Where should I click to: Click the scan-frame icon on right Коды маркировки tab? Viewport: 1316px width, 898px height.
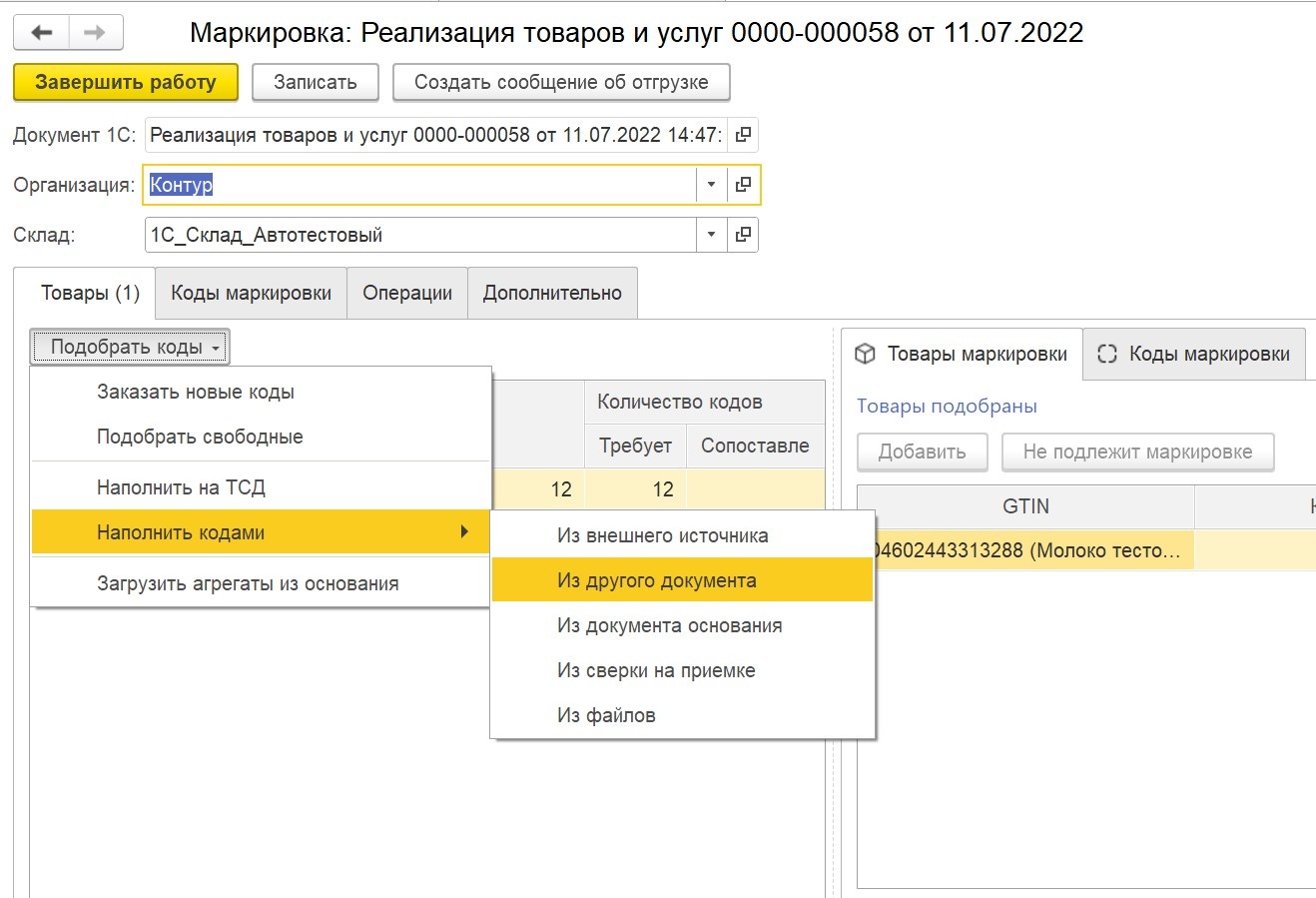click(1107, 354)
